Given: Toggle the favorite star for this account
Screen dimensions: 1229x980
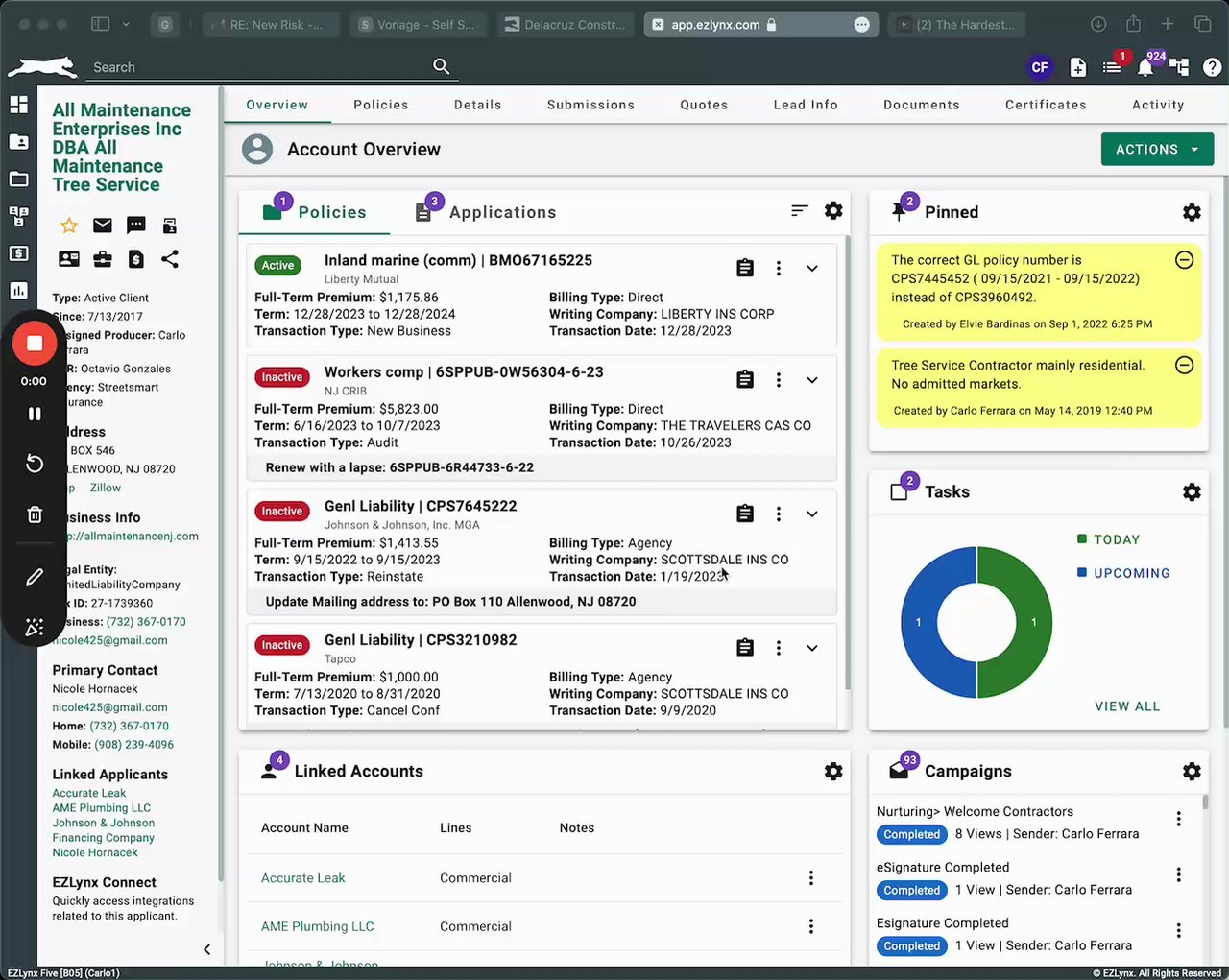Looking at the screenshot, I should point(69,226).
